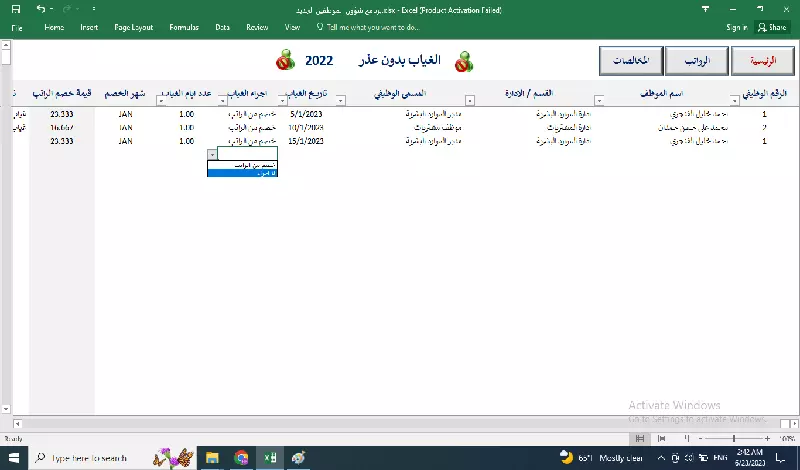The image size is (800, 470).
Task: Click the horizontal scrollbar left arrow
Action: [x=17, y=424]
